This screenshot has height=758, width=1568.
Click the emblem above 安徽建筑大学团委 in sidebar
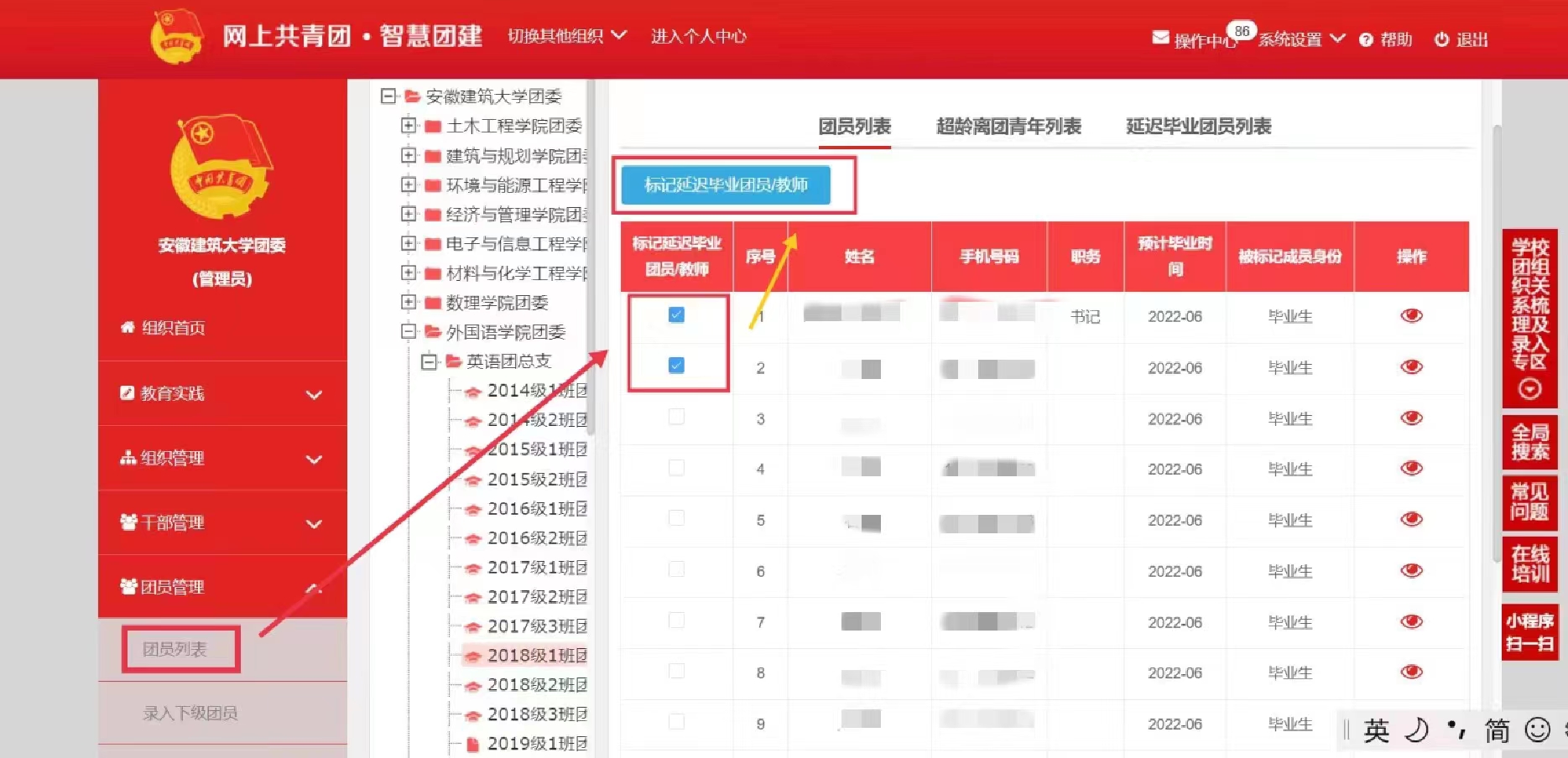[221, 167]
